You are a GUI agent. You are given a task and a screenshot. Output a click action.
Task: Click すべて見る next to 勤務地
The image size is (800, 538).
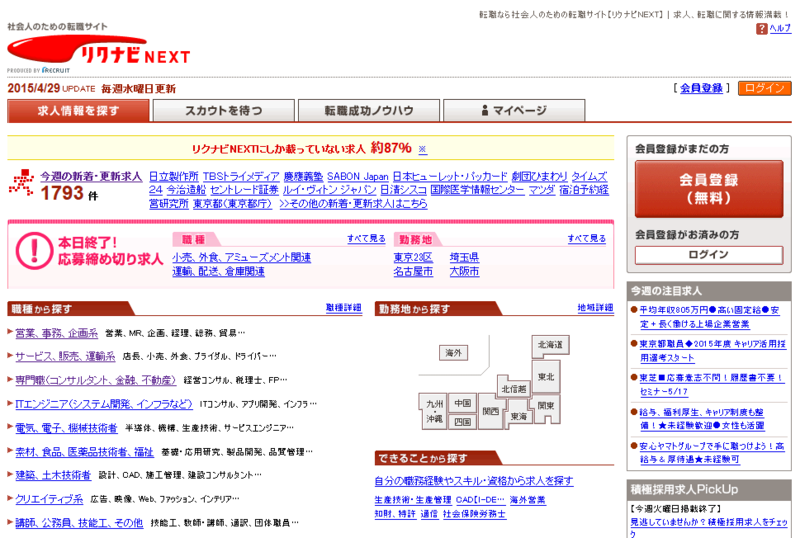[587, 238]
